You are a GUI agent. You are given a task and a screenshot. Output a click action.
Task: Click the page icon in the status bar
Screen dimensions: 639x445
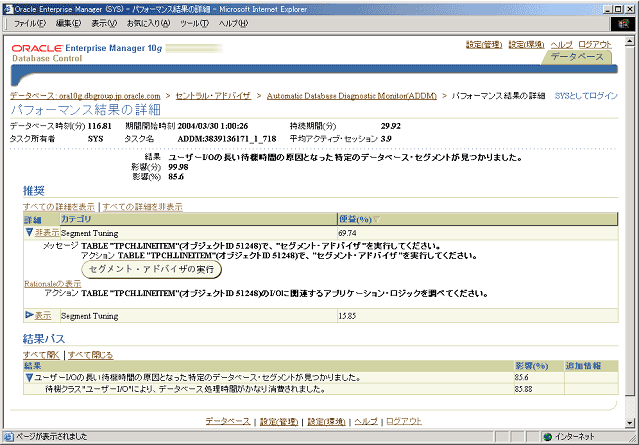click(x=8, y=437)
